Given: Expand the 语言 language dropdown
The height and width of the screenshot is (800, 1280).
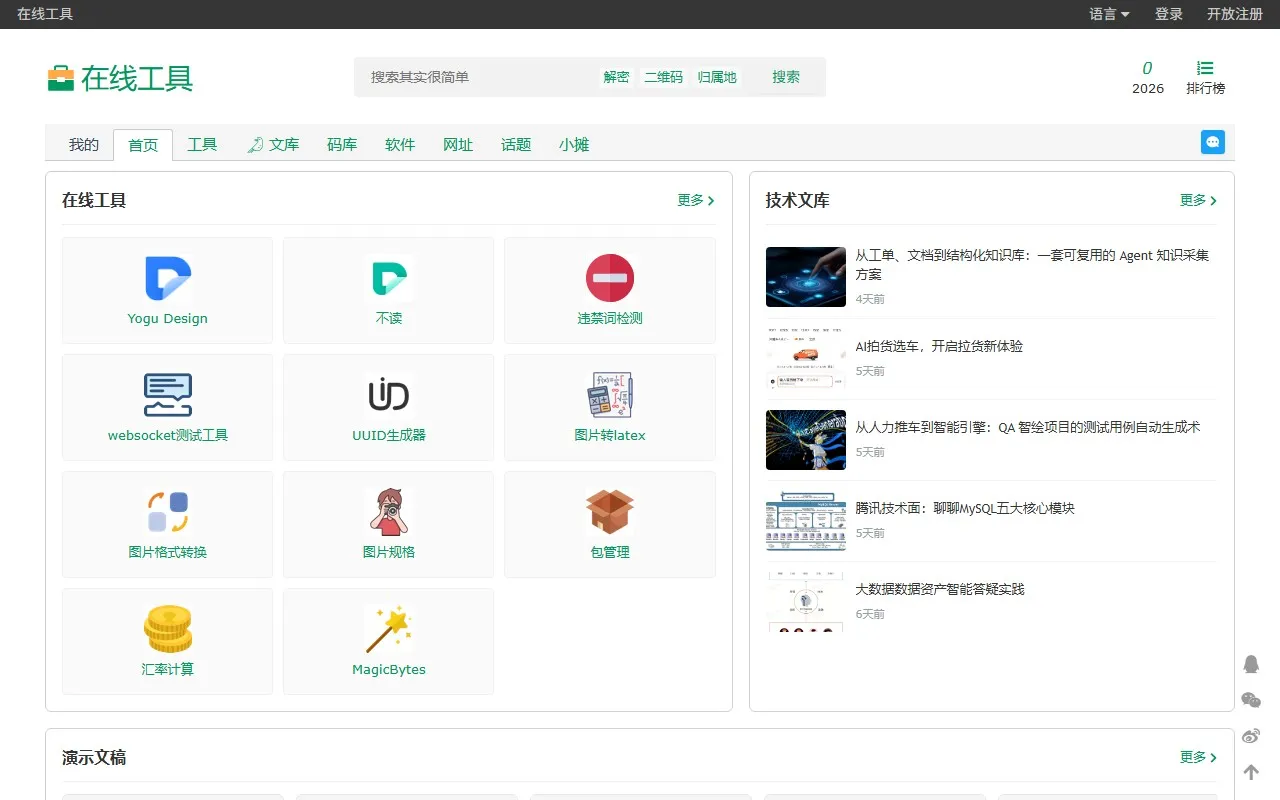Looking at the screenshot, I should (x=1108, y=14).
